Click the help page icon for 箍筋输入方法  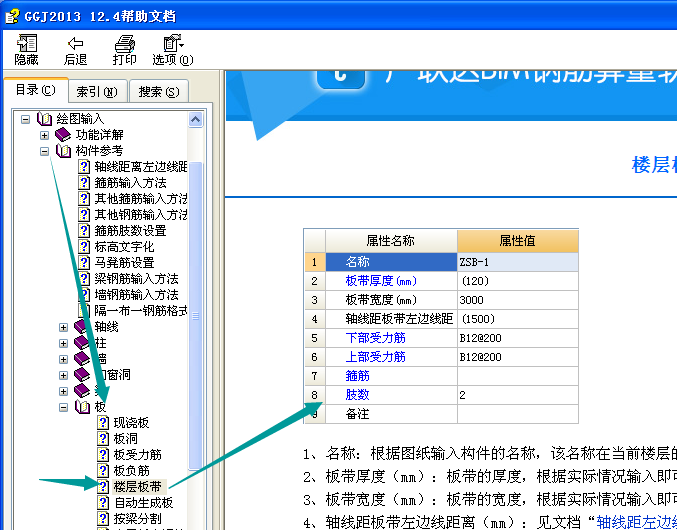(84, 183)
